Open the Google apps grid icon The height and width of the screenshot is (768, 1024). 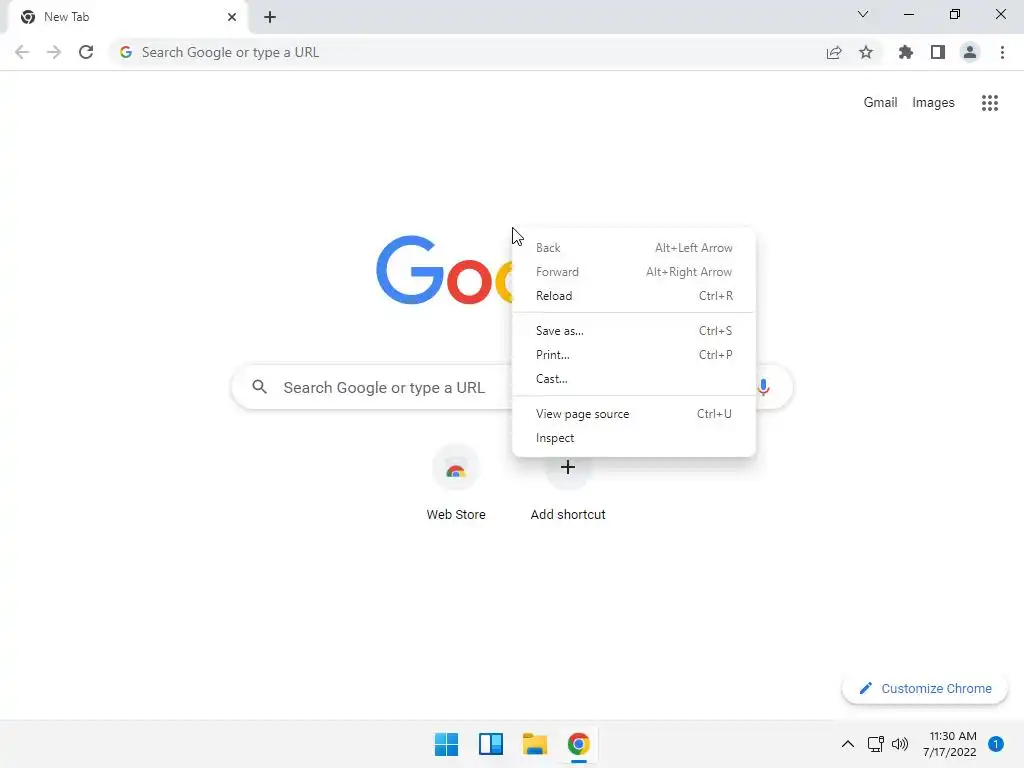pos(990,103)
